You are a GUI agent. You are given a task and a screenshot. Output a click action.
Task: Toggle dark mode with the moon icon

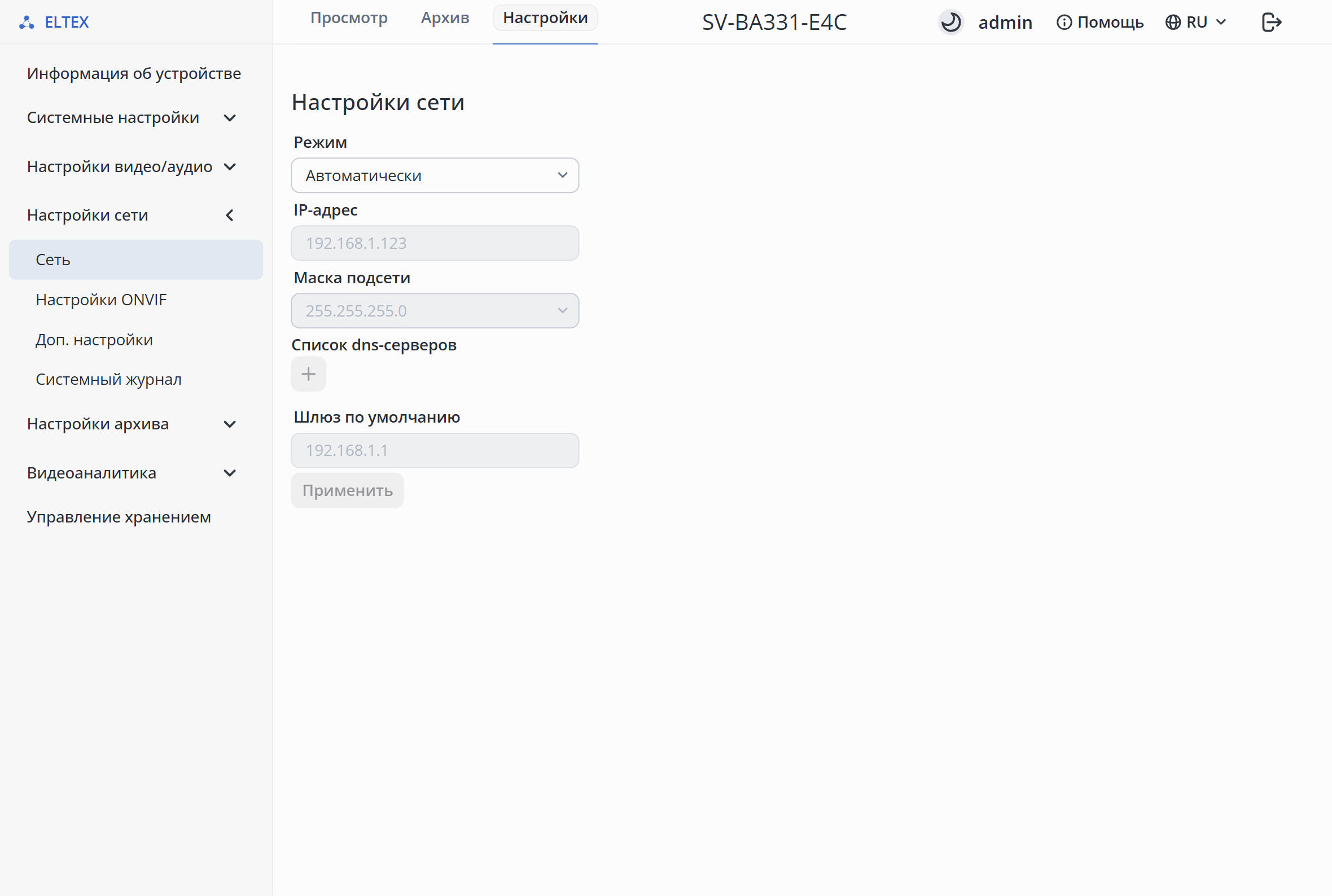point(951,22)
